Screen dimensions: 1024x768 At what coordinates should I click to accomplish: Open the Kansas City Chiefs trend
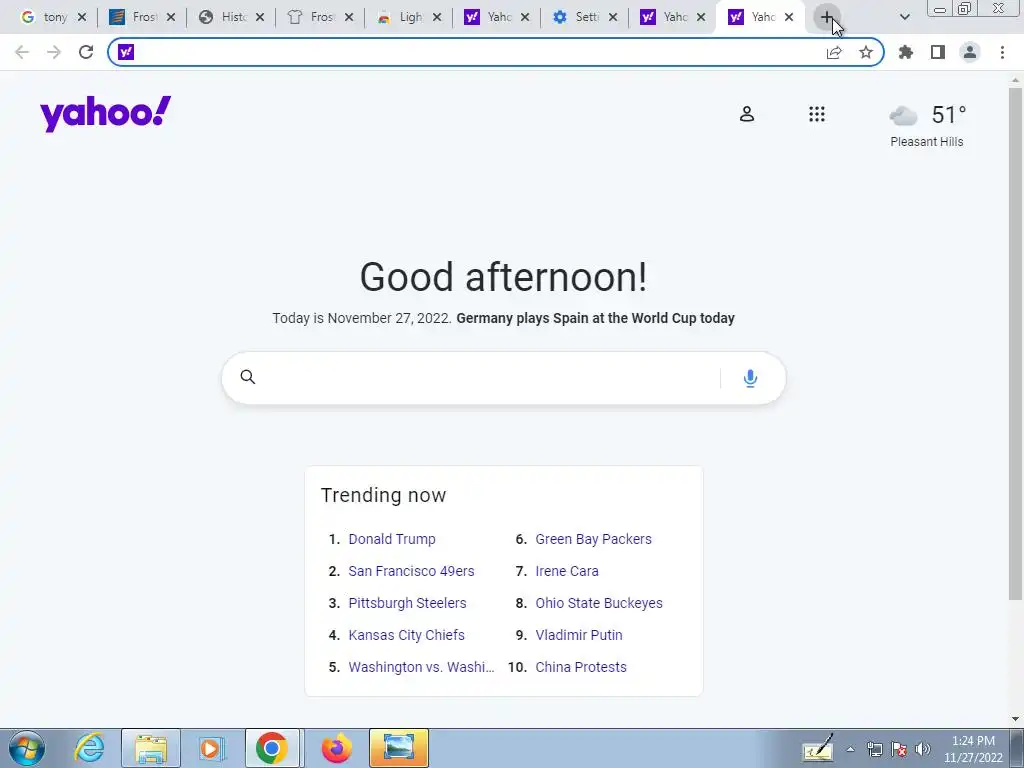pos(406,635)
